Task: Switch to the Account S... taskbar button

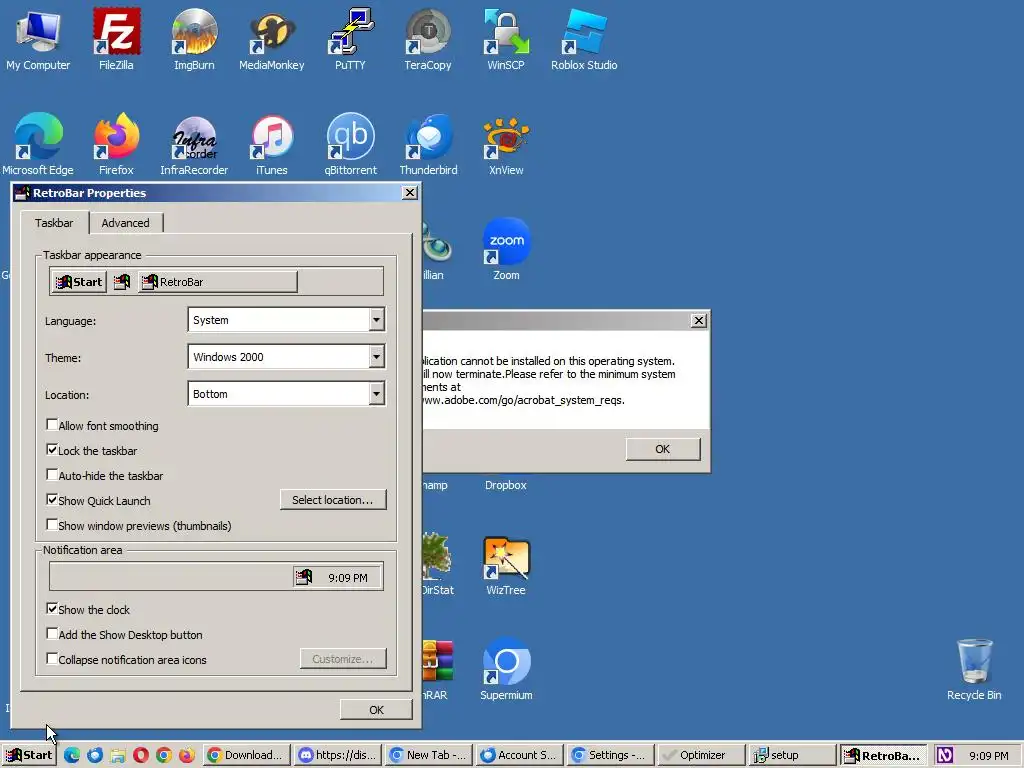Action: coord(520,756)
